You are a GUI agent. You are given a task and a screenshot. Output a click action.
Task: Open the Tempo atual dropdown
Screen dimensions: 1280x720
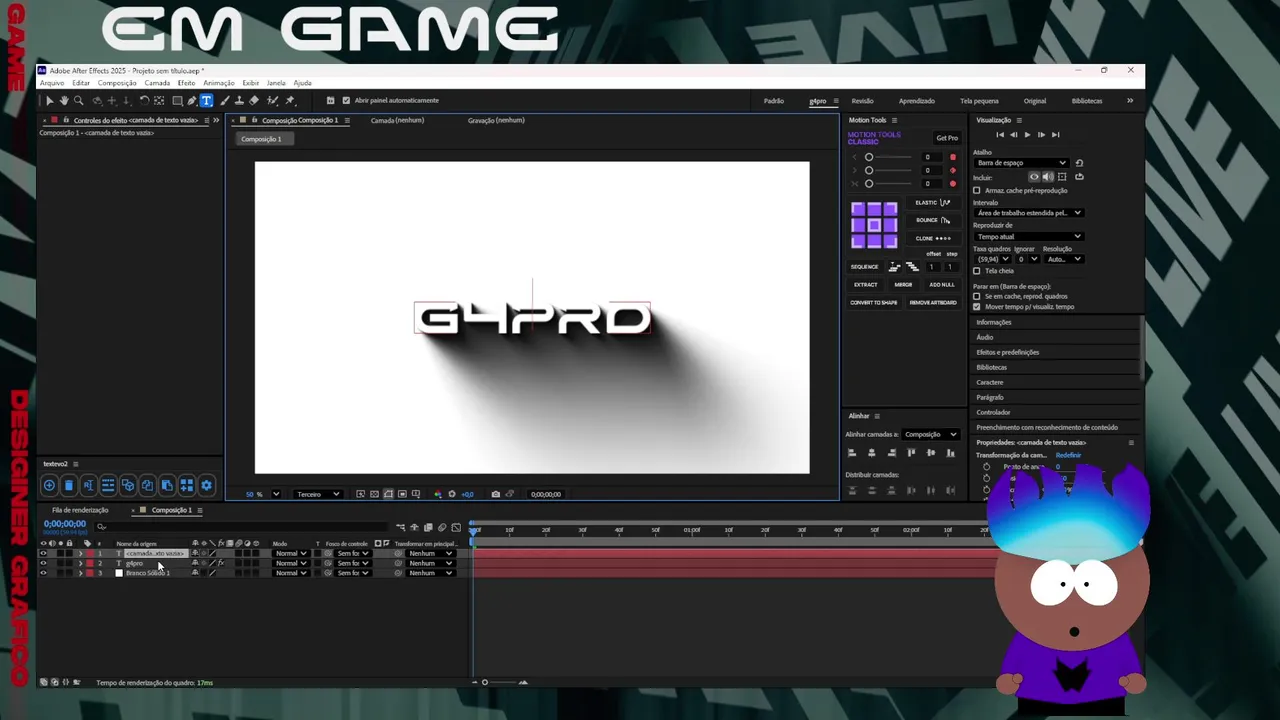pyautogui.click(x=1029, y=236)
